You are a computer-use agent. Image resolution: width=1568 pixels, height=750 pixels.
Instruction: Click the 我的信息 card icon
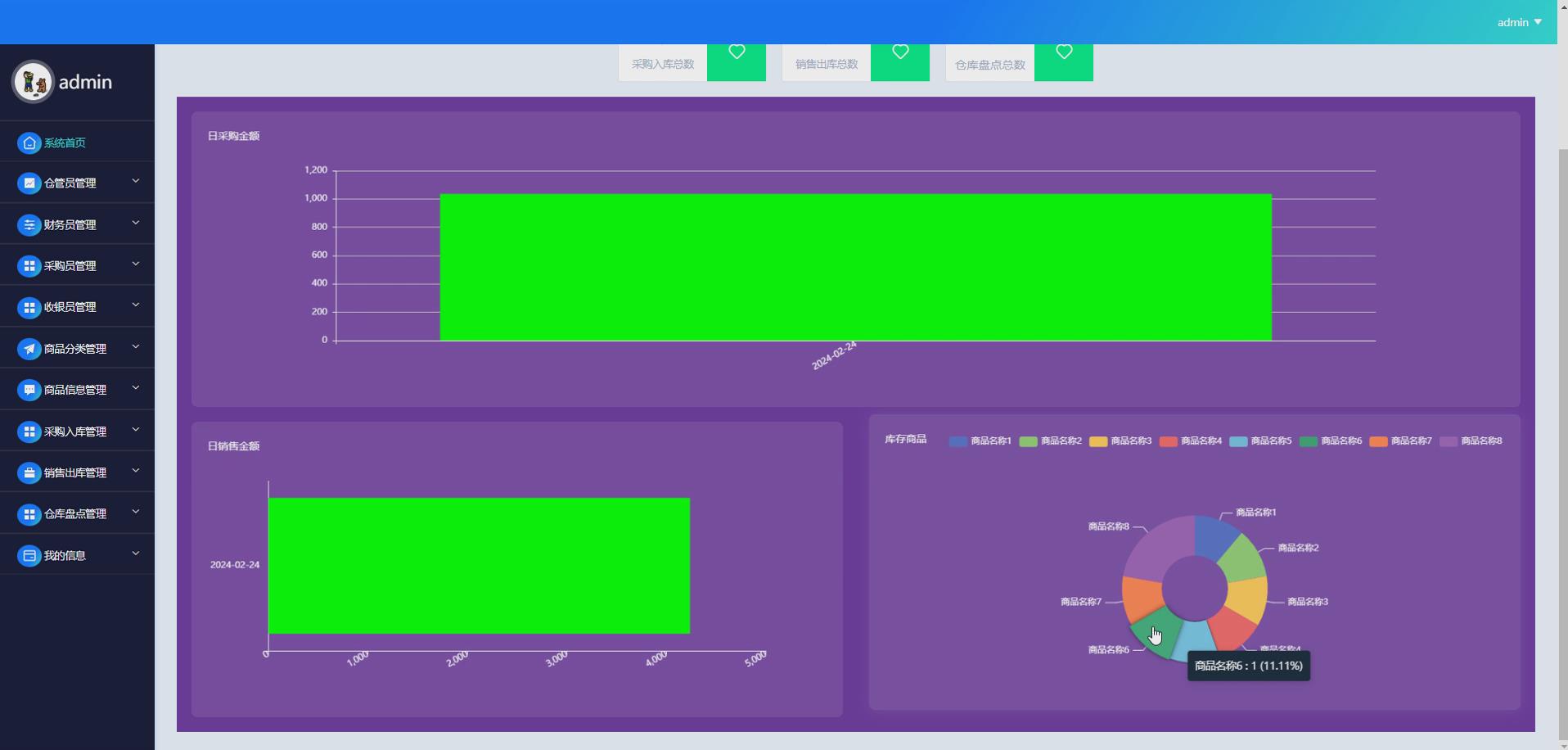[29, 555]
